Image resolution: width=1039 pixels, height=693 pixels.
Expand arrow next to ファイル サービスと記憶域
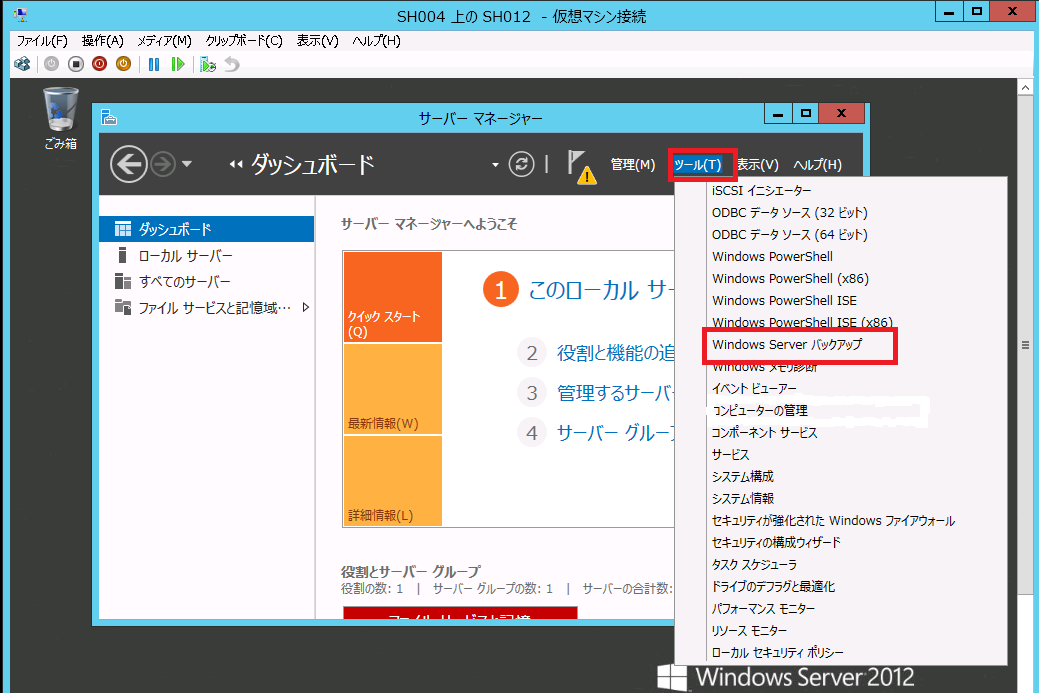pyautogui.click(x=305, y=307)
